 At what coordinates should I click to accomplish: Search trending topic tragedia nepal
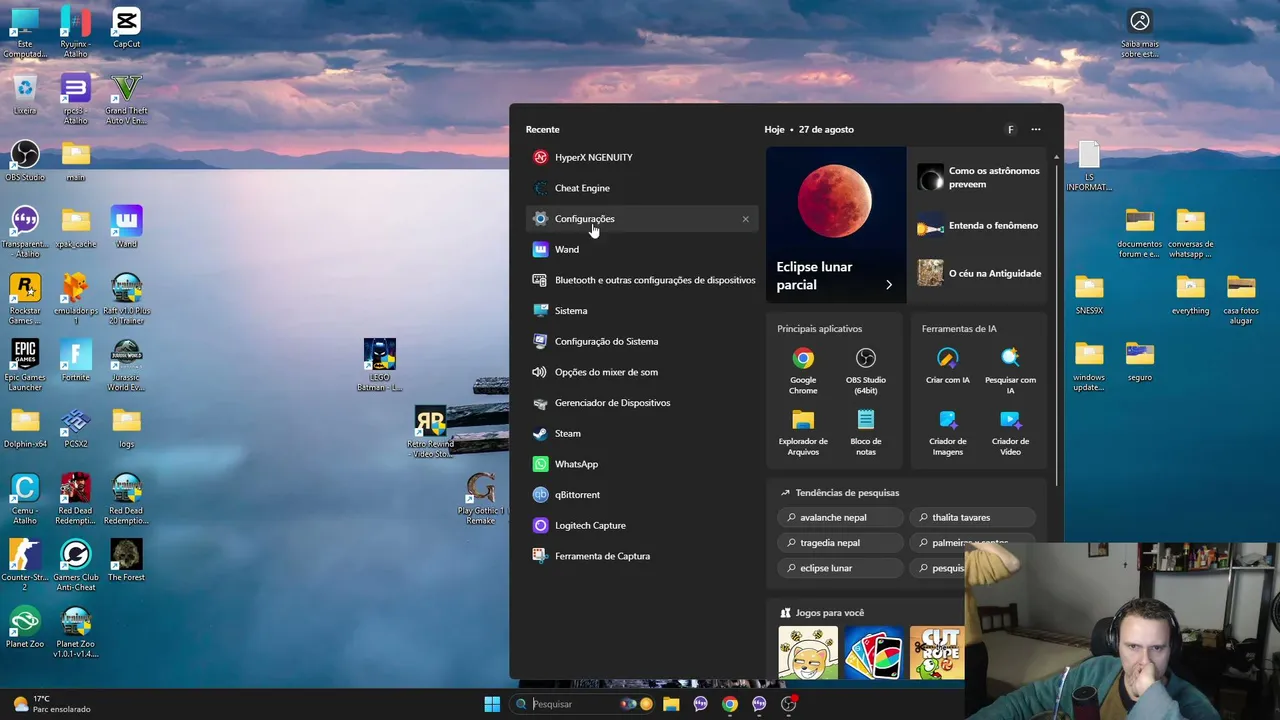click(840, 543)
